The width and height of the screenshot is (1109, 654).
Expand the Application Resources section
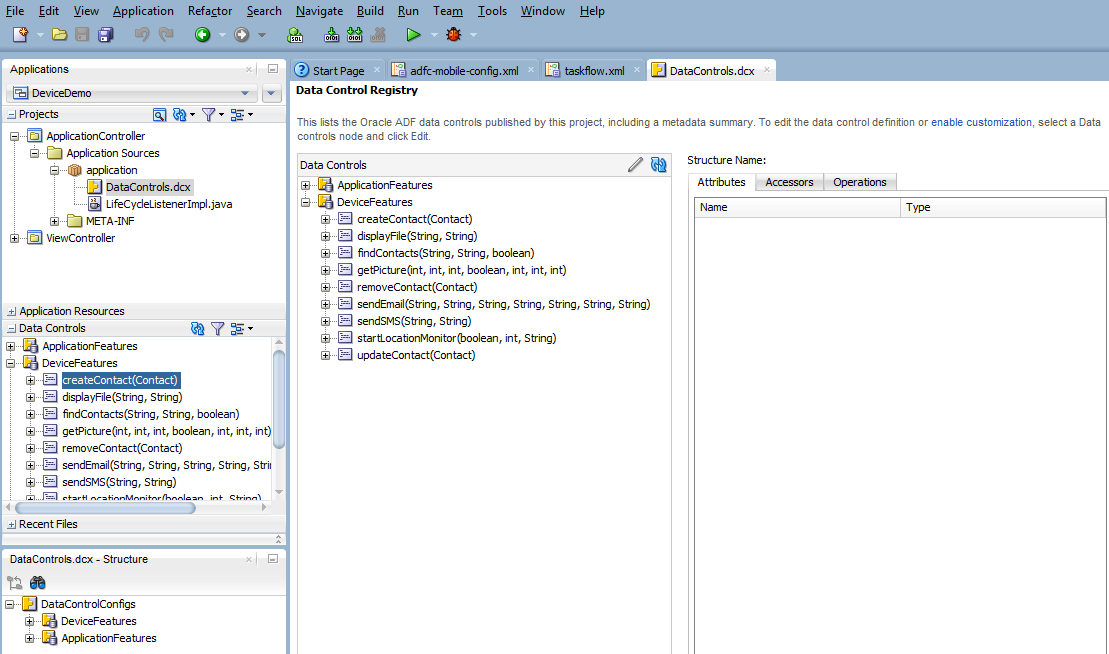[x=11, y=311]
